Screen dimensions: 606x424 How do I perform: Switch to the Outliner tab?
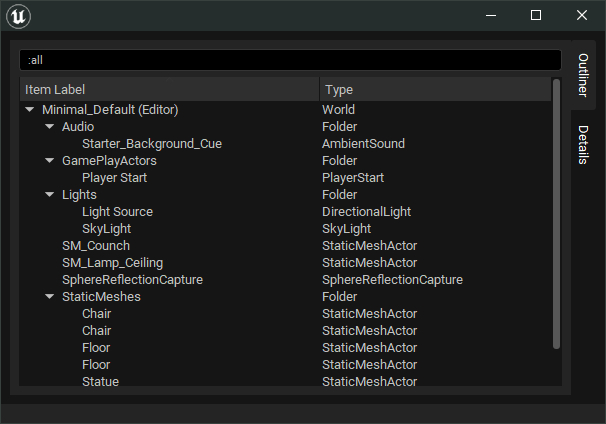coord(583,75)
